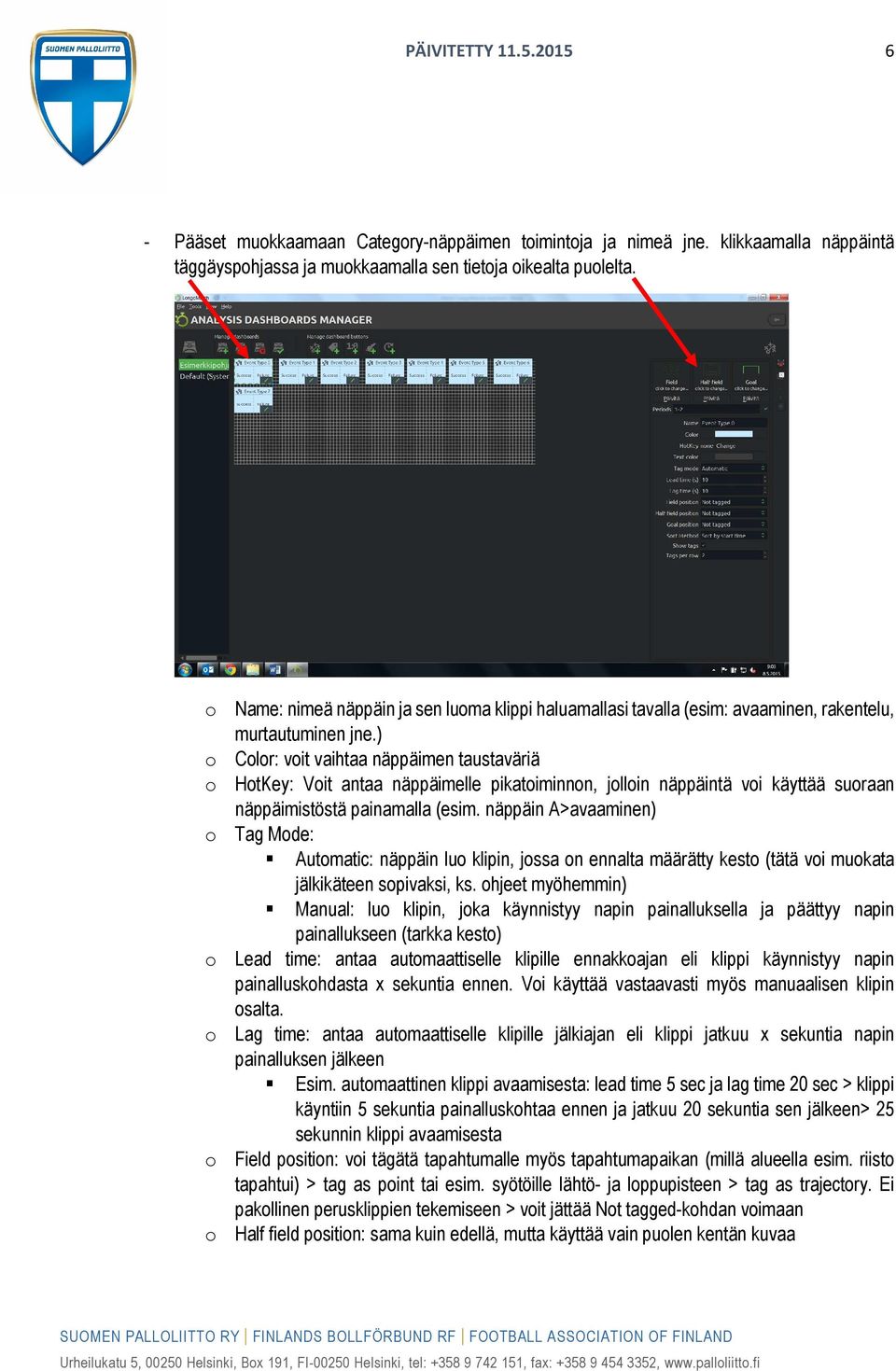Click the LongoMatch logo beside the title

(x=182, y=319)
